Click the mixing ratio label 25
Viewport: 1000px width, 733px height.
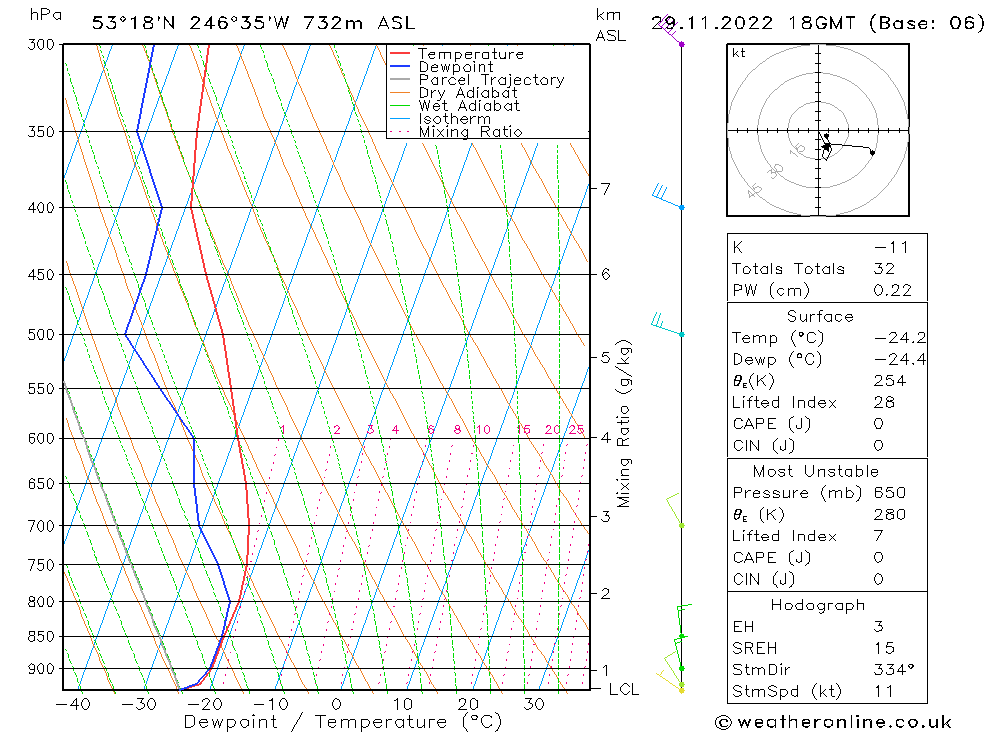tap(577, 429)
